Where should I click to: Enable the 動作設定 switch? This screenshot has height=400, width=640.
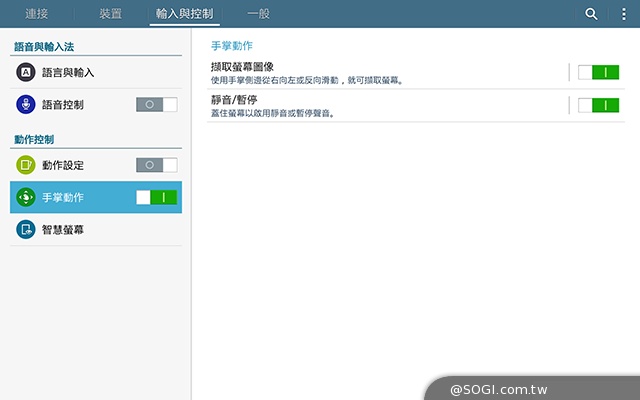click(157, 165)
